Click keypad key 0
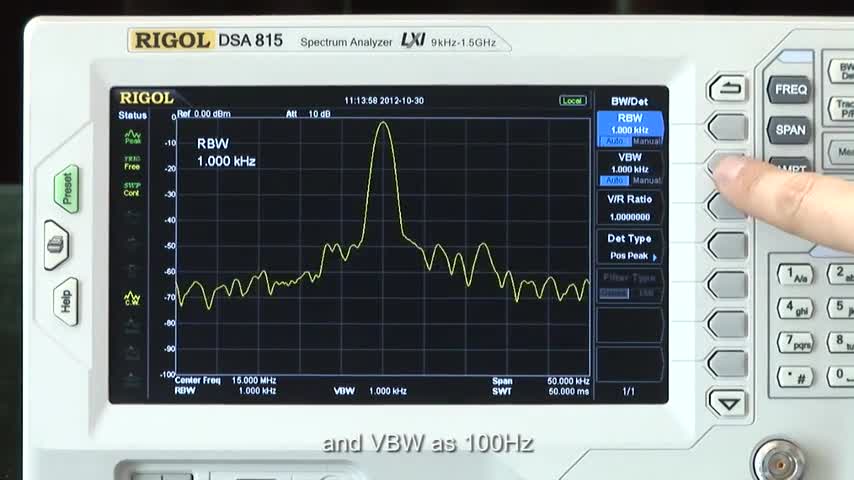The width and height of the screenshot is (854, 480). [841, 377]
